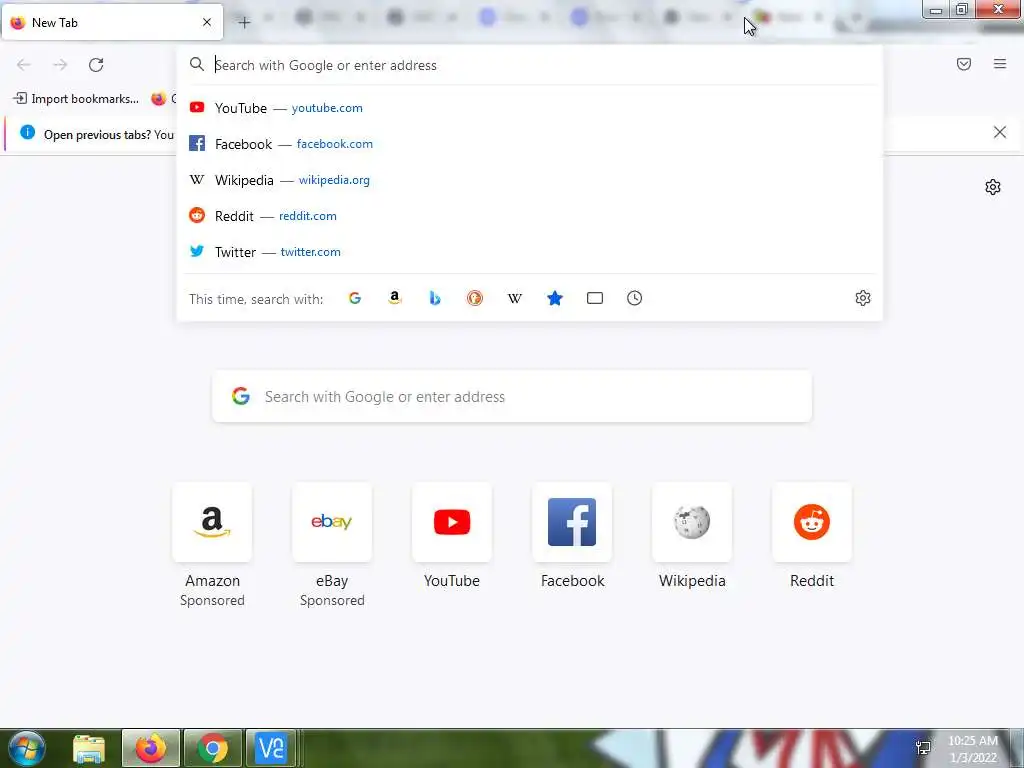
Task: Open File Explorer from taskbar
Action: pos(89,748)
